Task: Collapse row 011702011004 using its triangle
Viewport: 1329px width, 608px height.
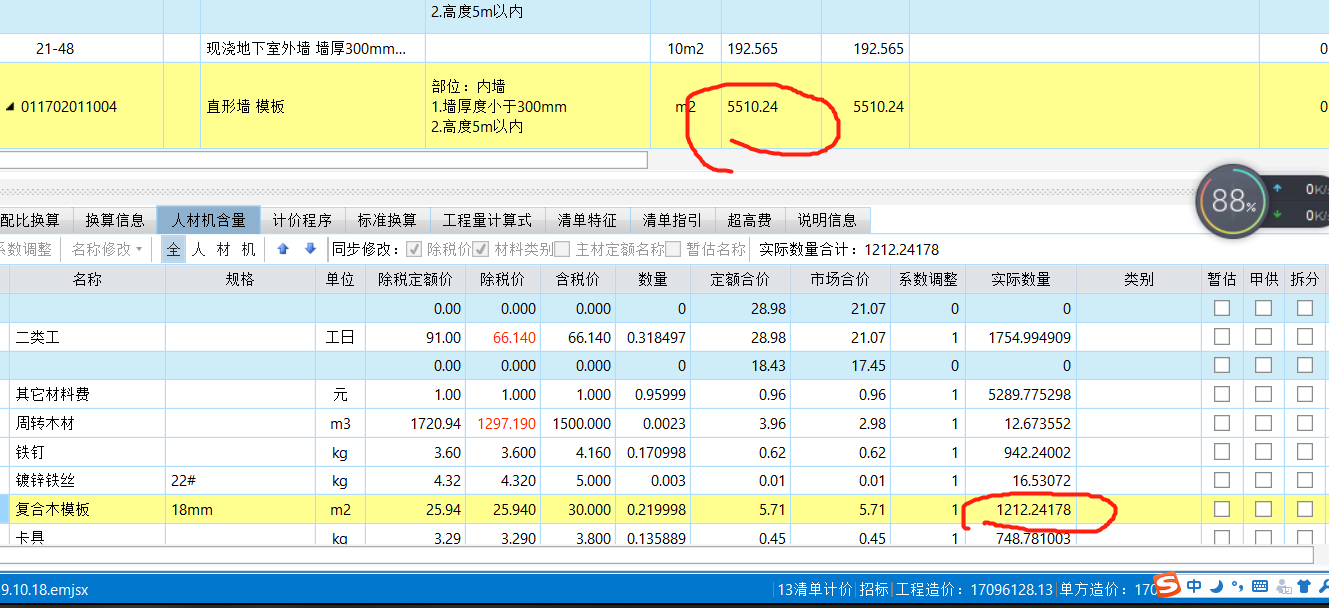Action: (11, 107)
